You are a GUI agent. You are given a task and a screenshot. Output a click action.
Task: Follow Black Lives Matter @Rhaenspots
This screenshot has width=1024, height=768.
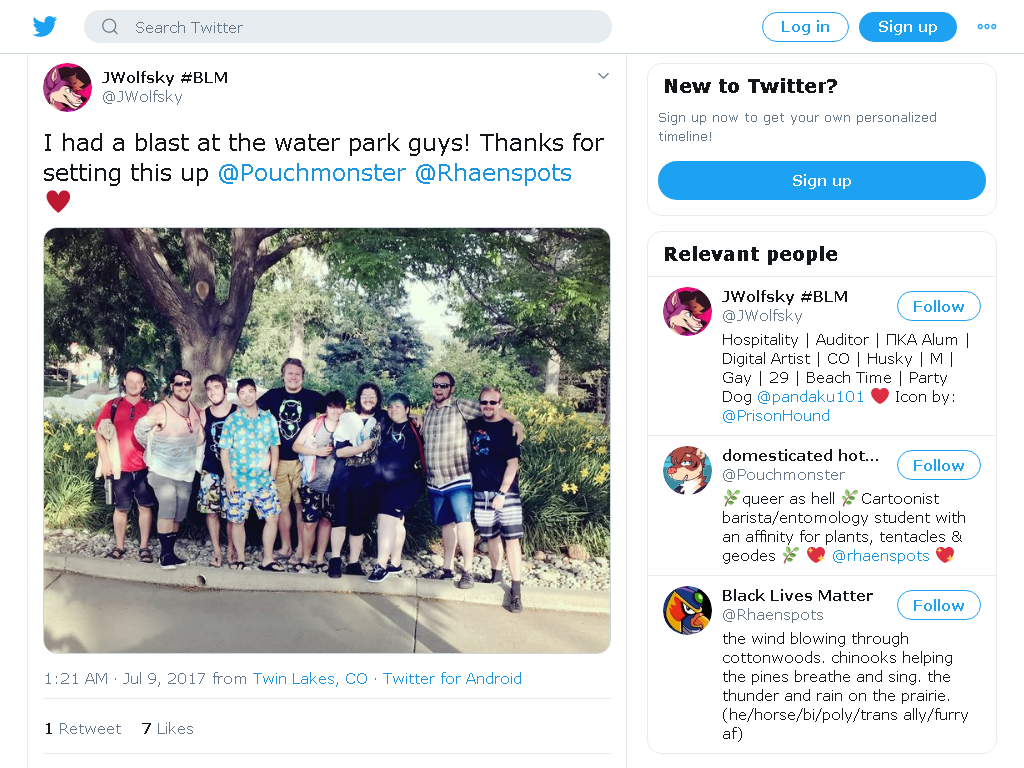click(x=938, y=605)
